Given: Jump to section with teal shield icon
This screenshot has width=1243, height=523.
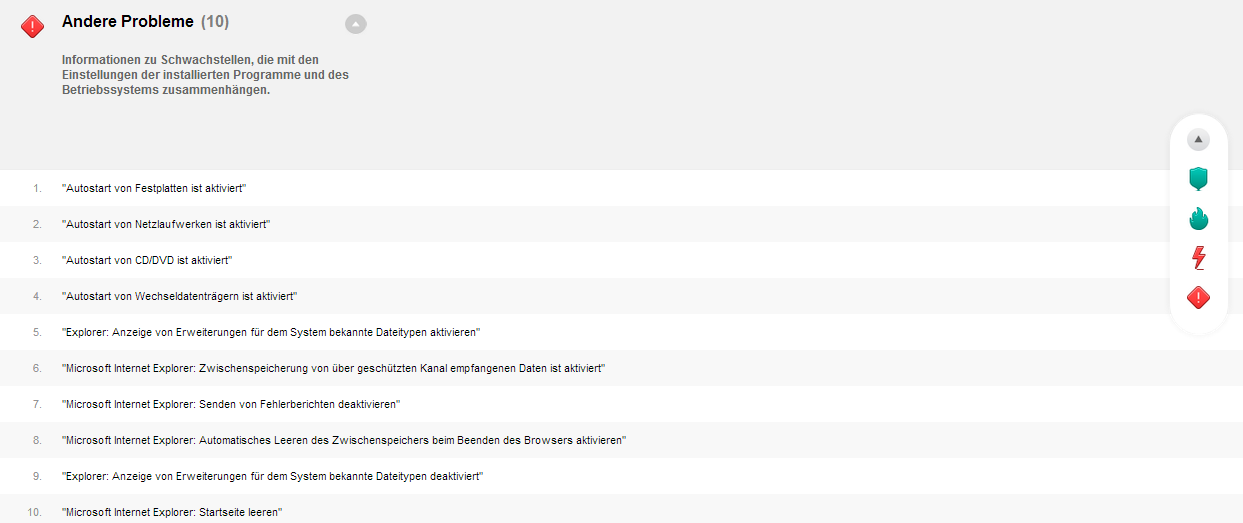Looking at the screenshot, I should (1199, 179).
